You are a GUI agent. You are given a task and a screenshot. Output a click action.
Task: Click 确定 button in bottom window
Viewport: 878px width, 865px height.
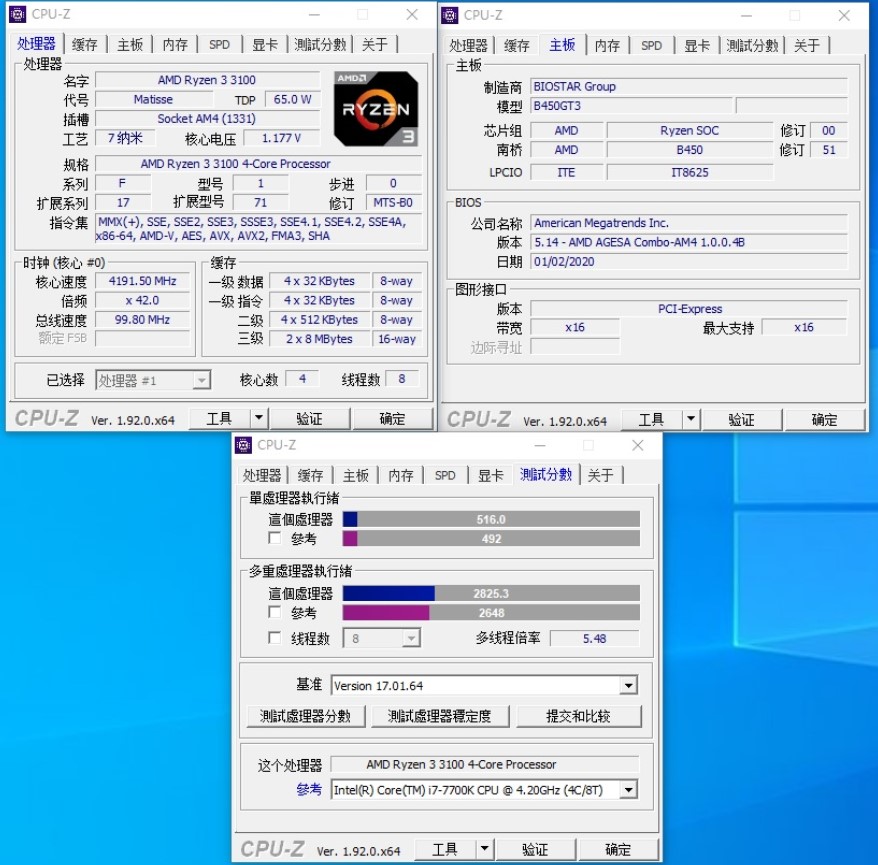(618, 849)
